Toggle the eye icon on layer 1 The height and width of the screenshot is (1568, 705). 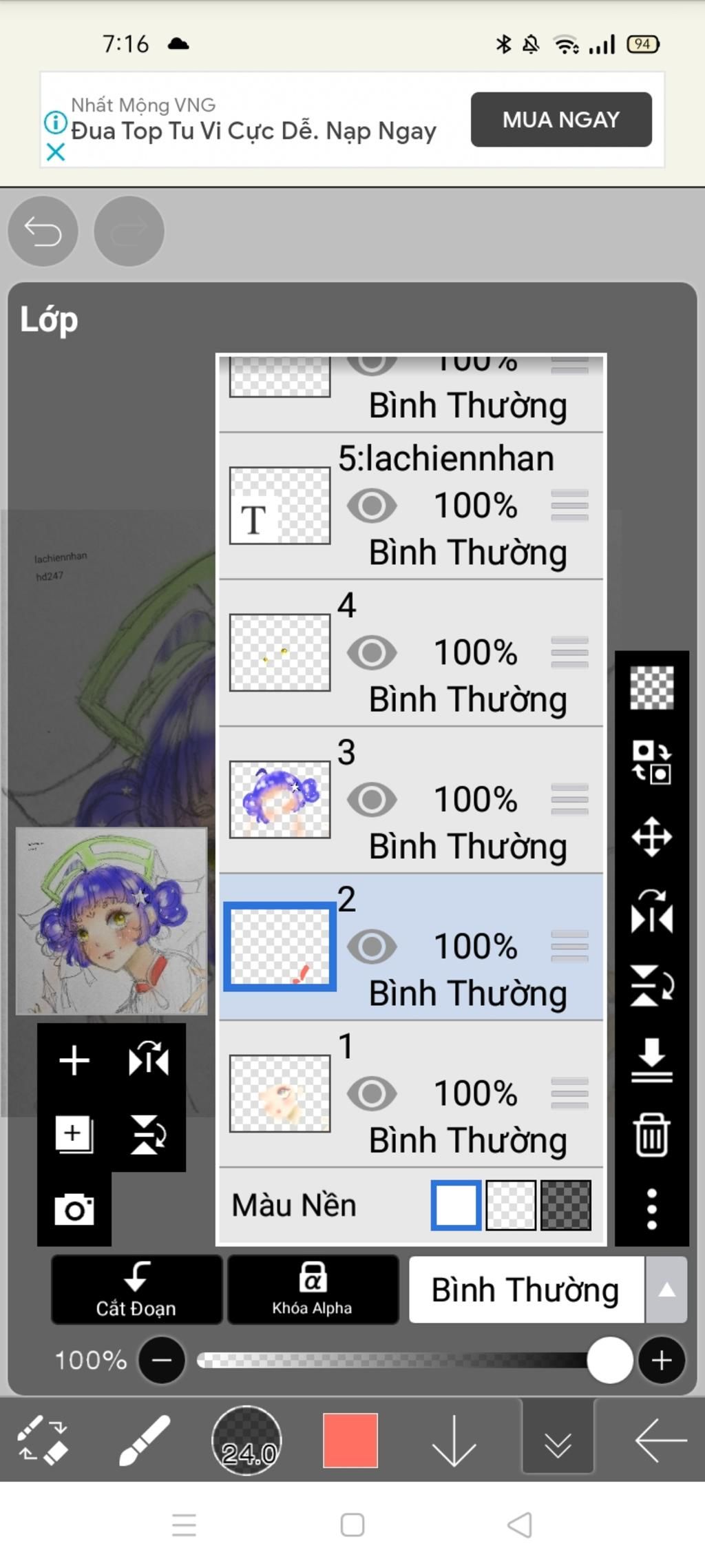(x=372, y=1093)
